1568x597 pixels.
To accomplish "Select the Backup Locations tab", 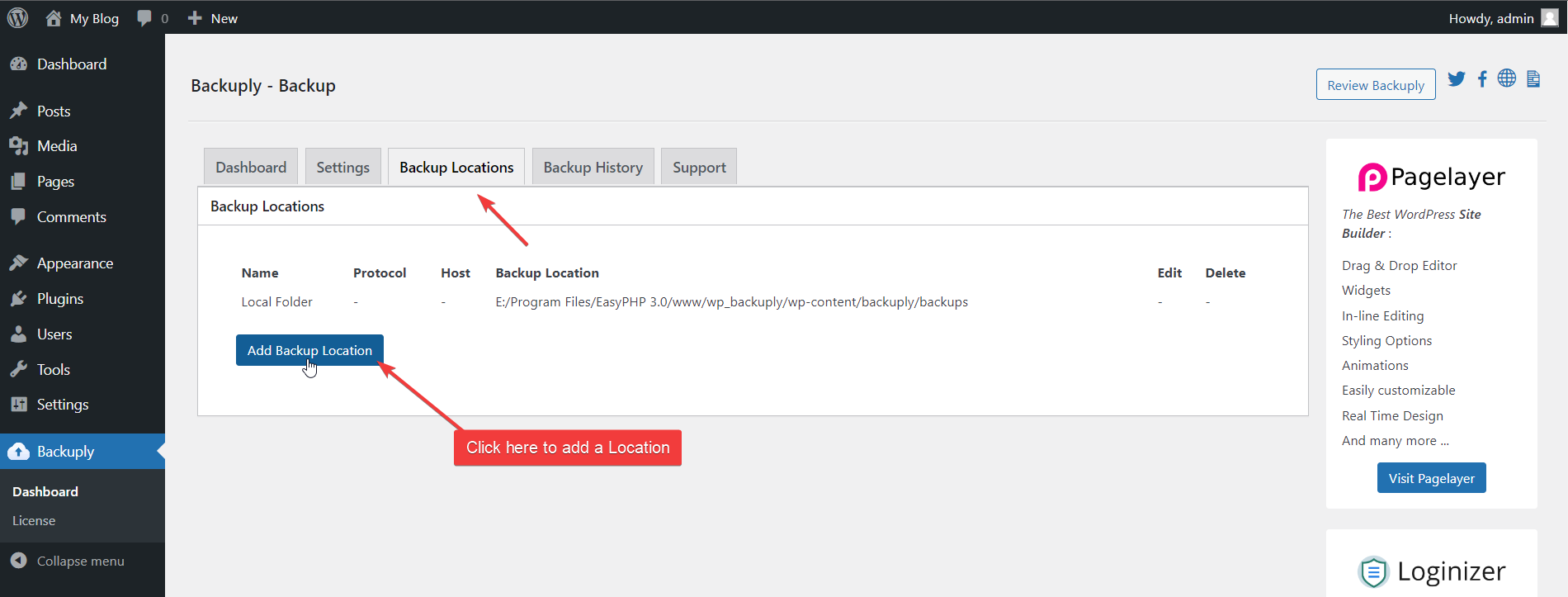I will pos(456,167).
